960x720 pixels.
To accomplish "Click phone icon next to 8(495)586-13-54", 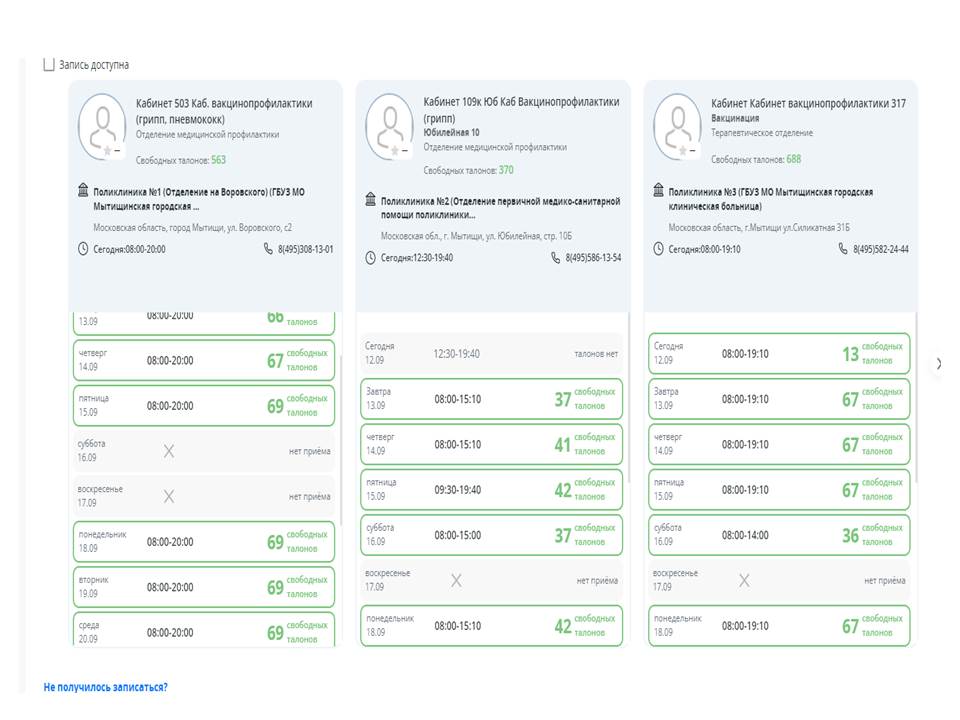I will tap(555, 257).
